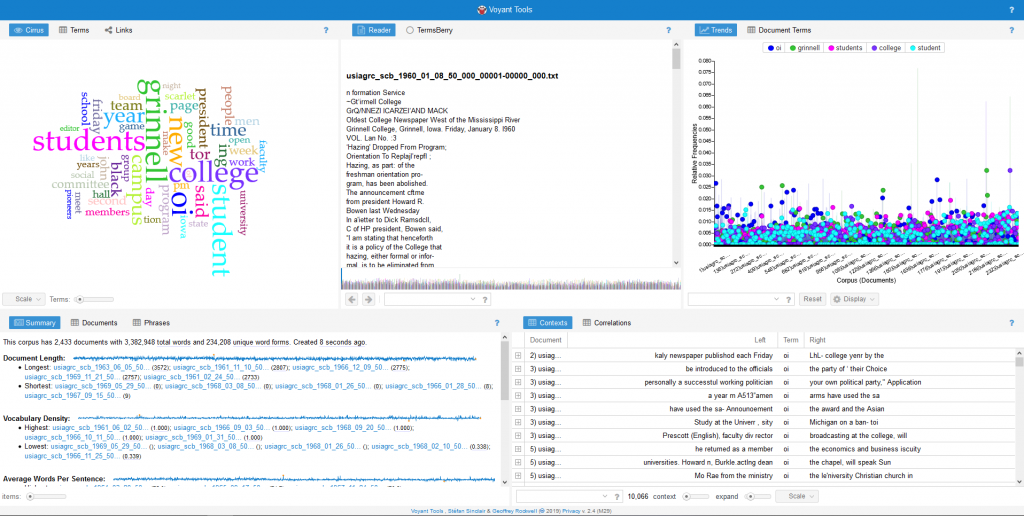Click the Reset button in Trends
The image size is (1024, 516).
tap(811, 299)
